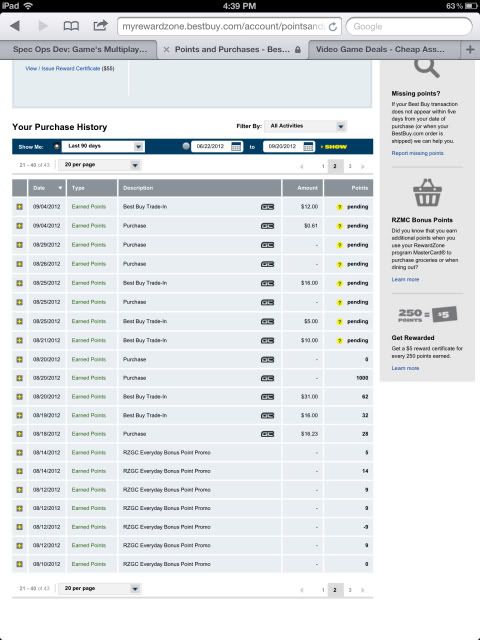
Task: Reload the page with refresh icon
Action: (x=333, y=27)
